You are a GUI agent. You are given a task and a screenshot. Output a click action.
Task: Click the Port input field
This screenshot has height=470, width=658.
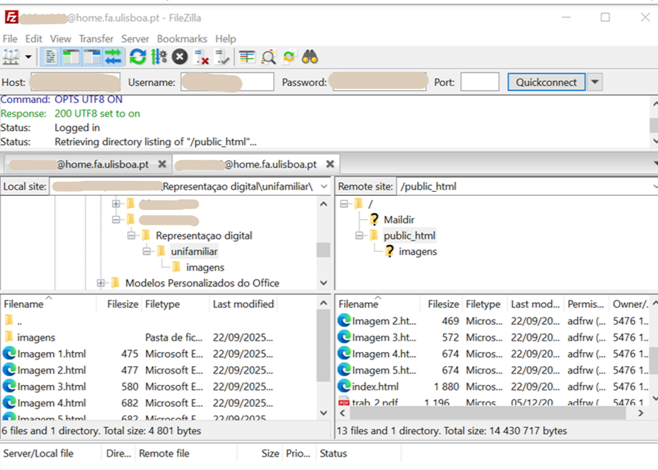(x=479, y=82)
